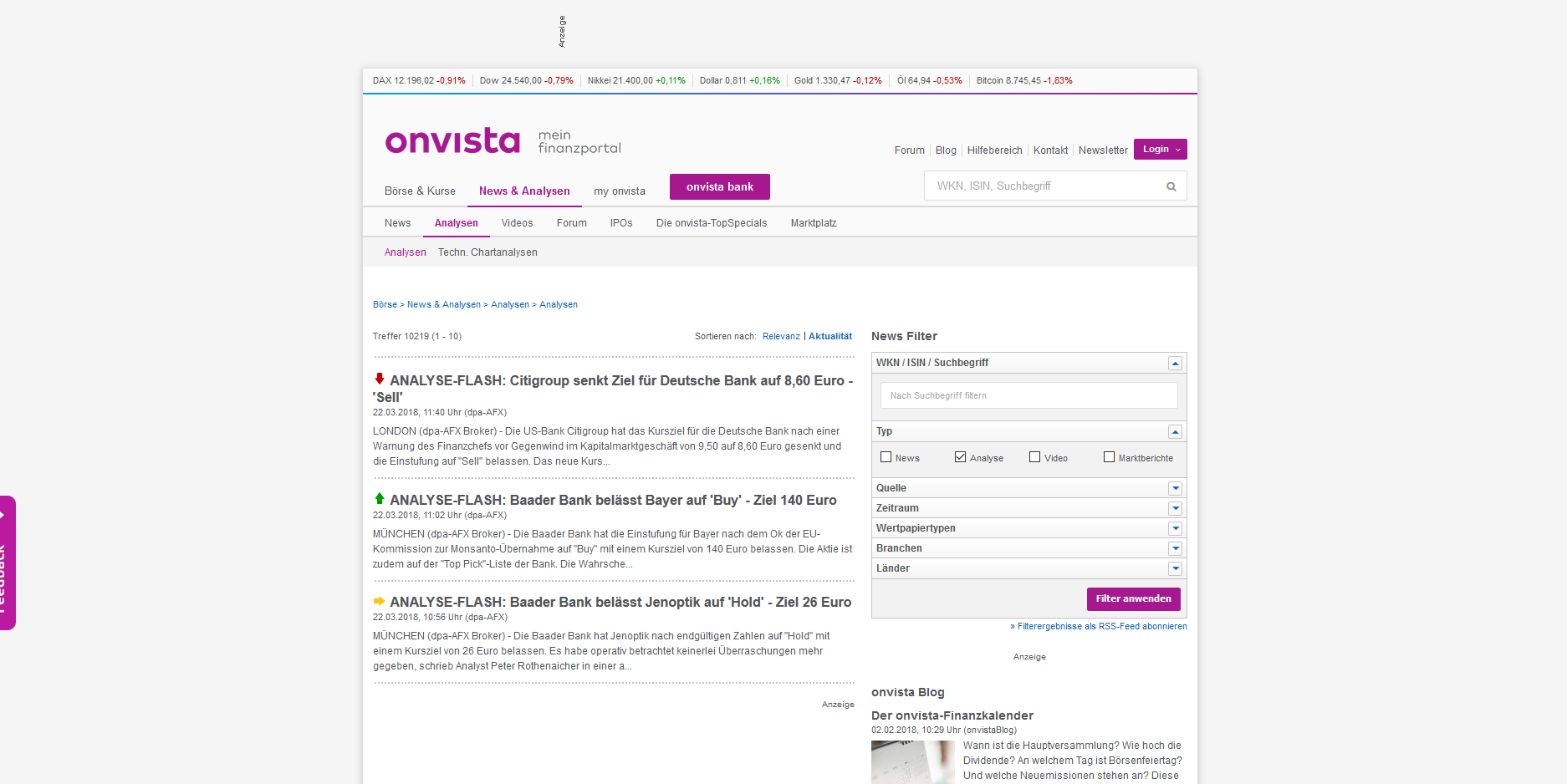Select the Analysen submenu item
The height and width of the screenshot is (784, 1567).
tap(457, 223)
